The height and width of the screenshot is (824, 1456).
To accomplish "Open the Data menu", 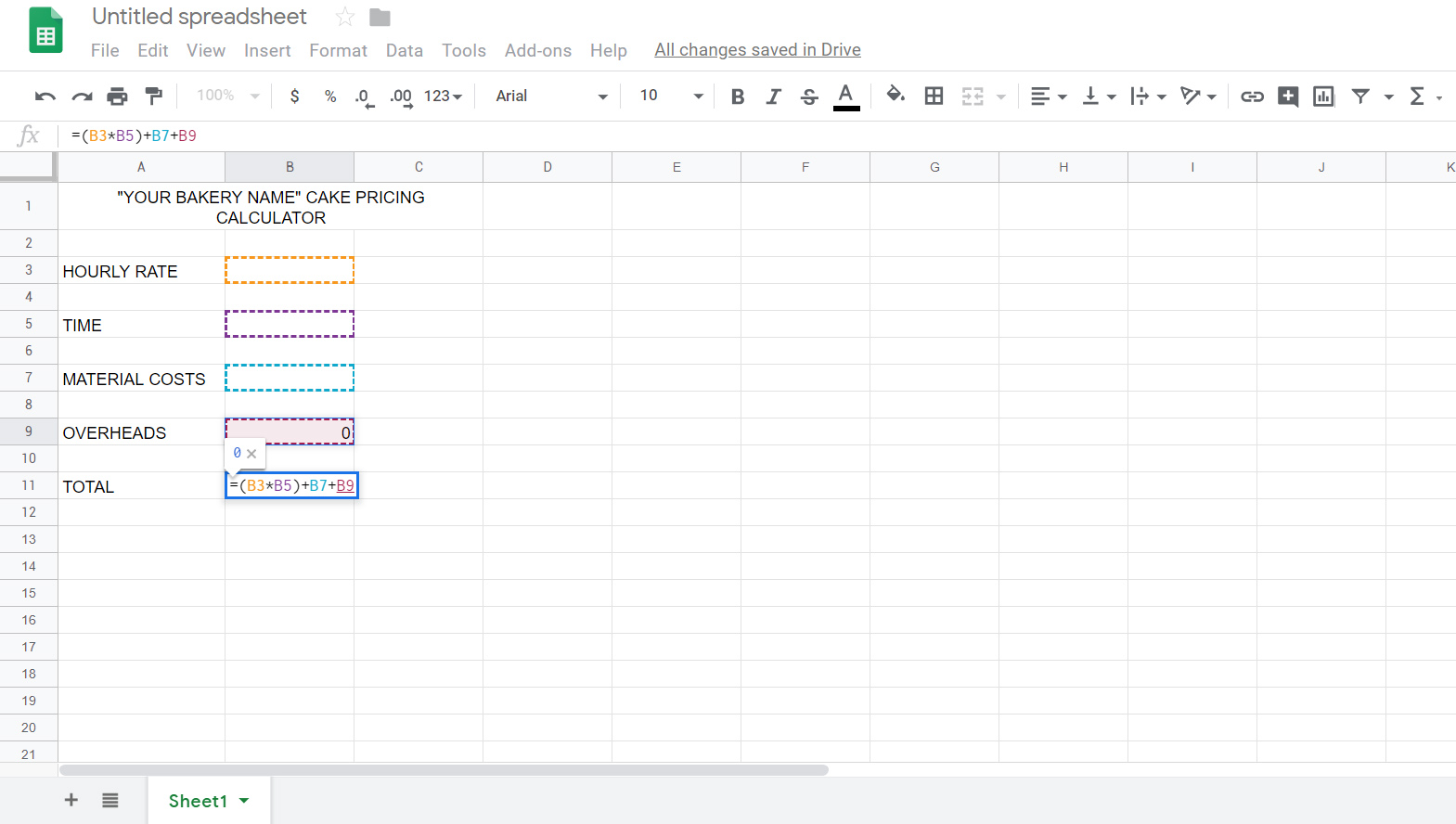I will point(405,50).
